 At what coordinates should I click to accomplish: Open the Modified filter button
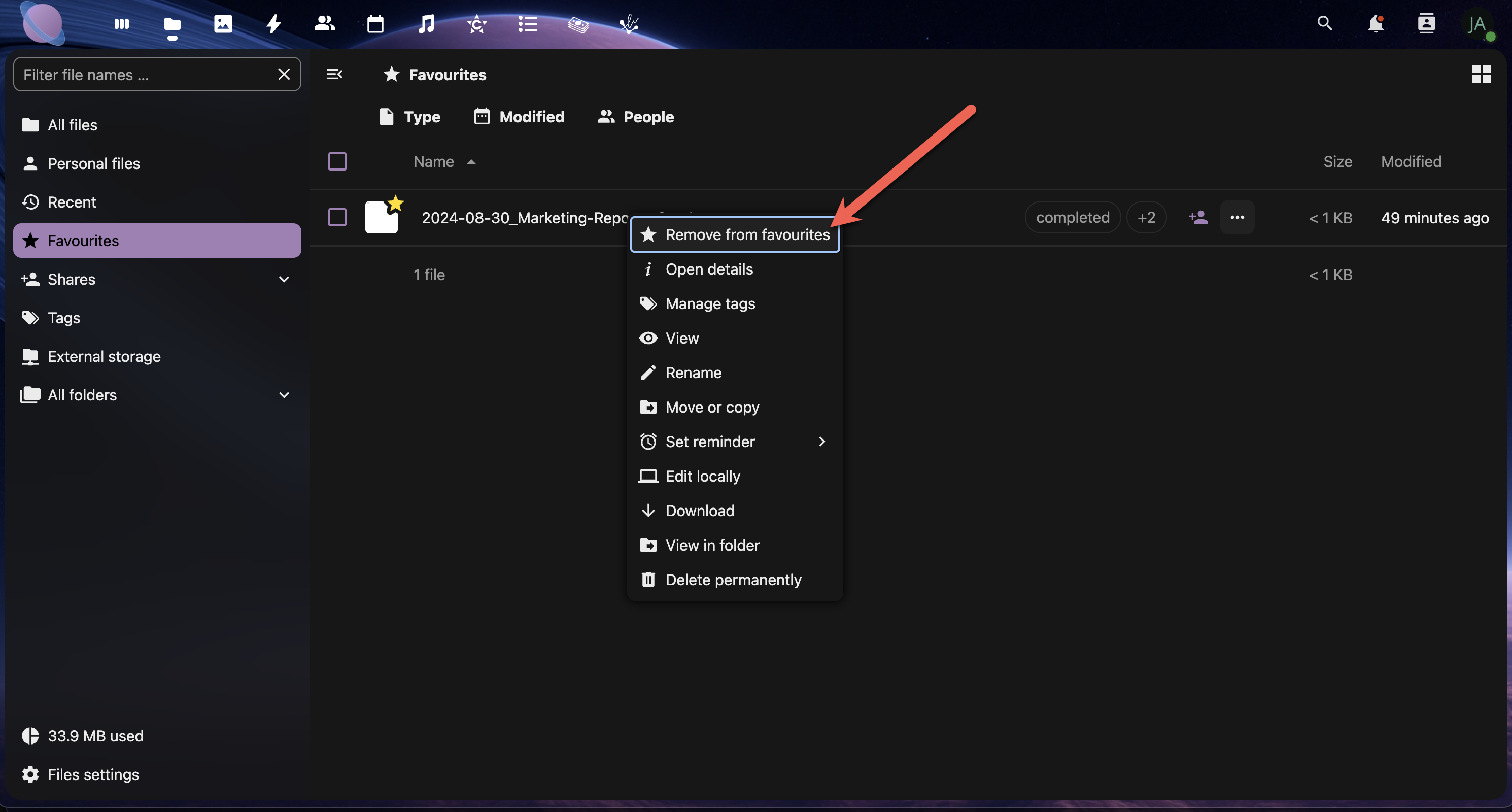pos(520,117)
